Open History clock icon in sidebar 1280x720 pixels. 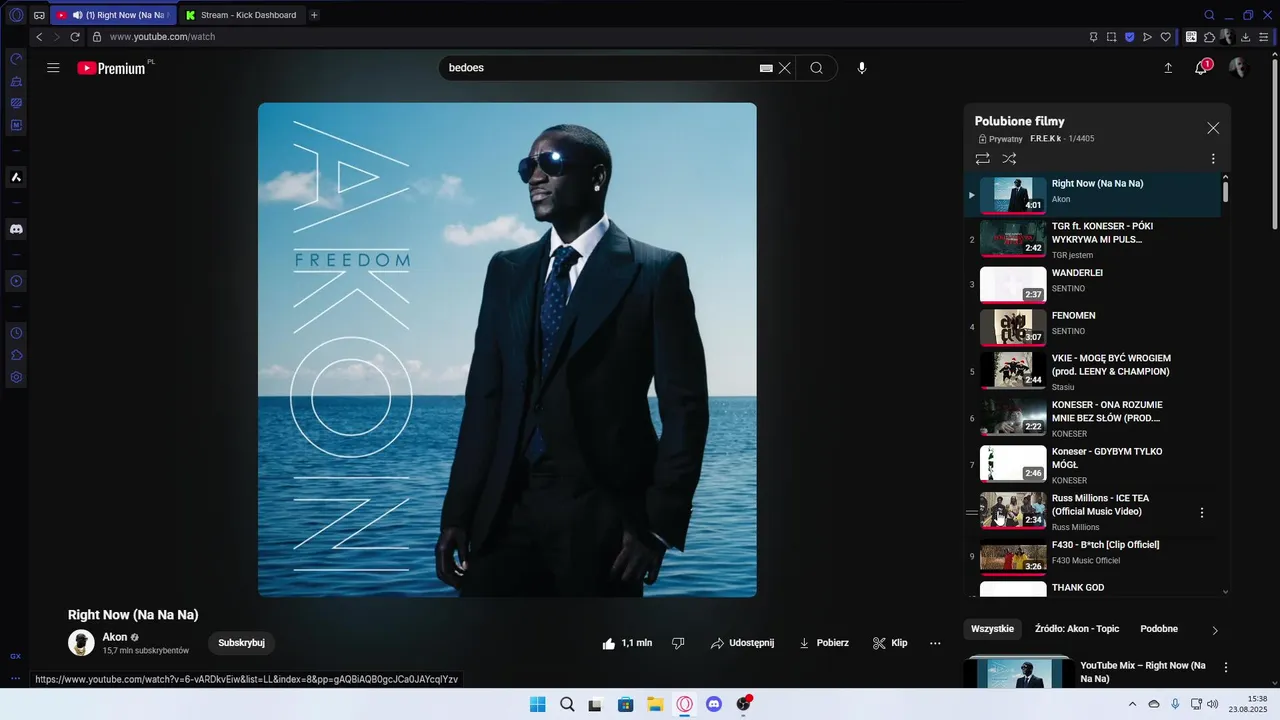16,333
